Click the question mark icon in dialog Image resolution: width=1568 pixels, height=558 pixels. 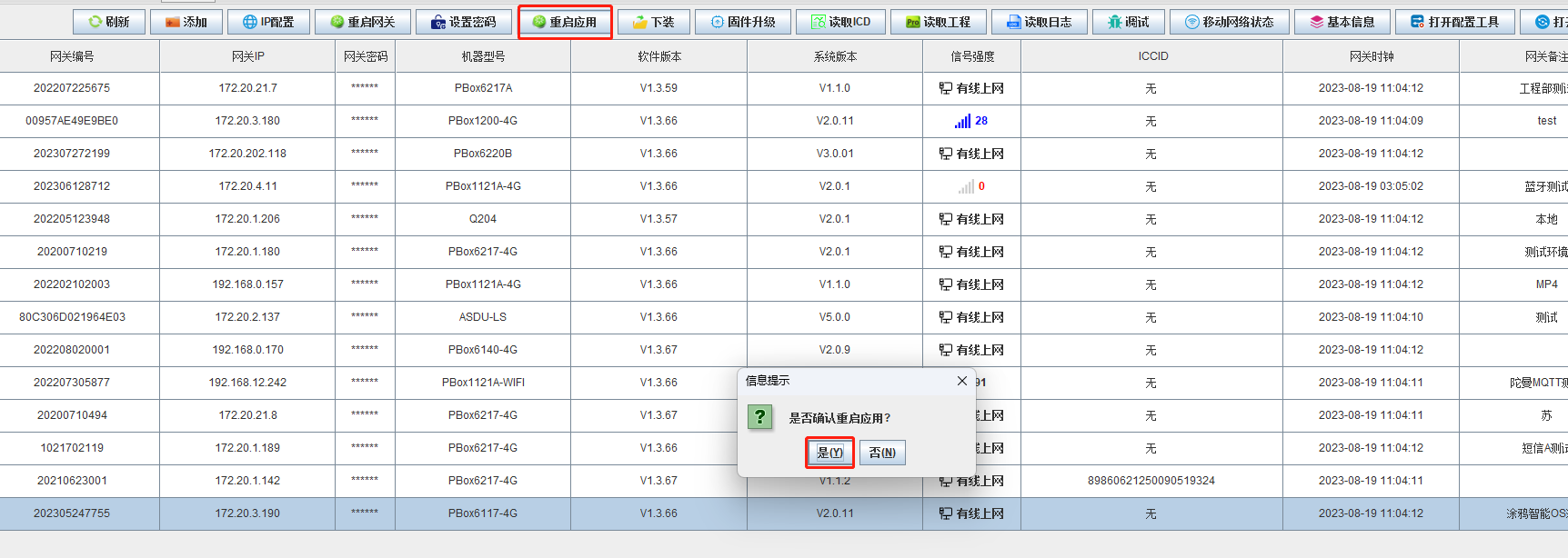point(759,417)
